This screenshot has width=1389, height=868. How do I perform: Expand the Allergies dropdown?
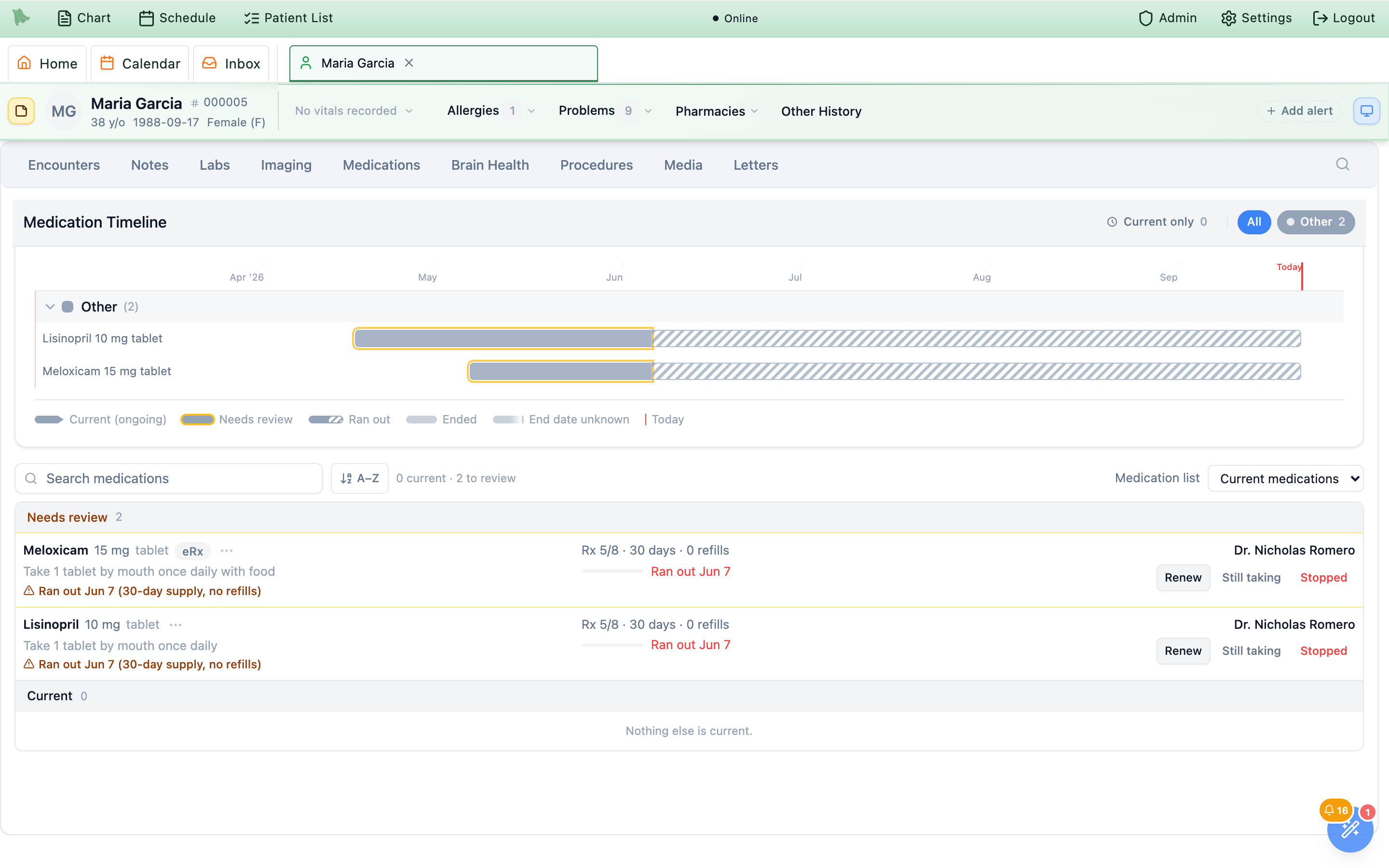(491, 111)
